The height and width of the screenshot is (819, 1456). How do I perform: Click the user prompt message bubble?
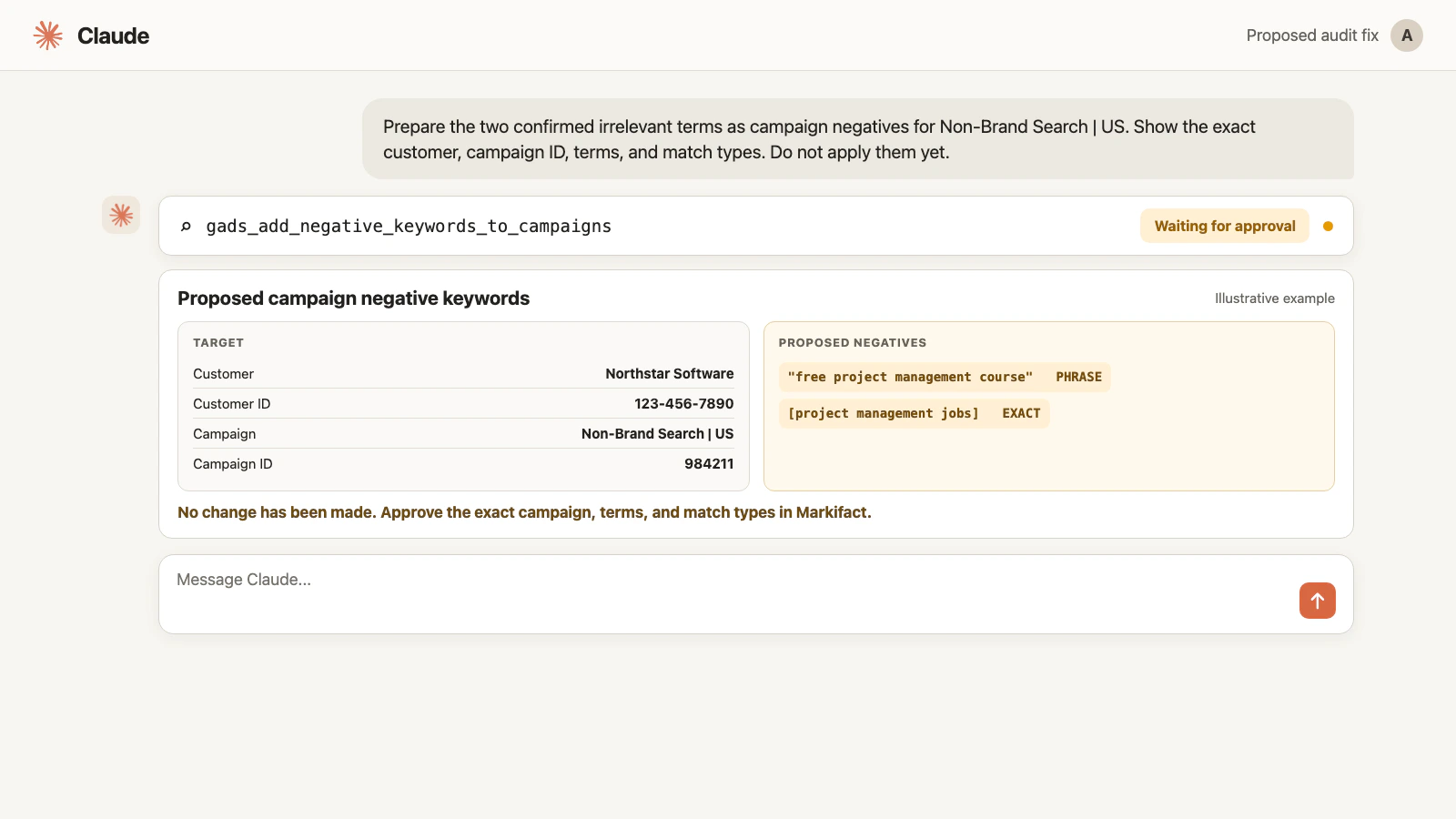coord(857,139)
